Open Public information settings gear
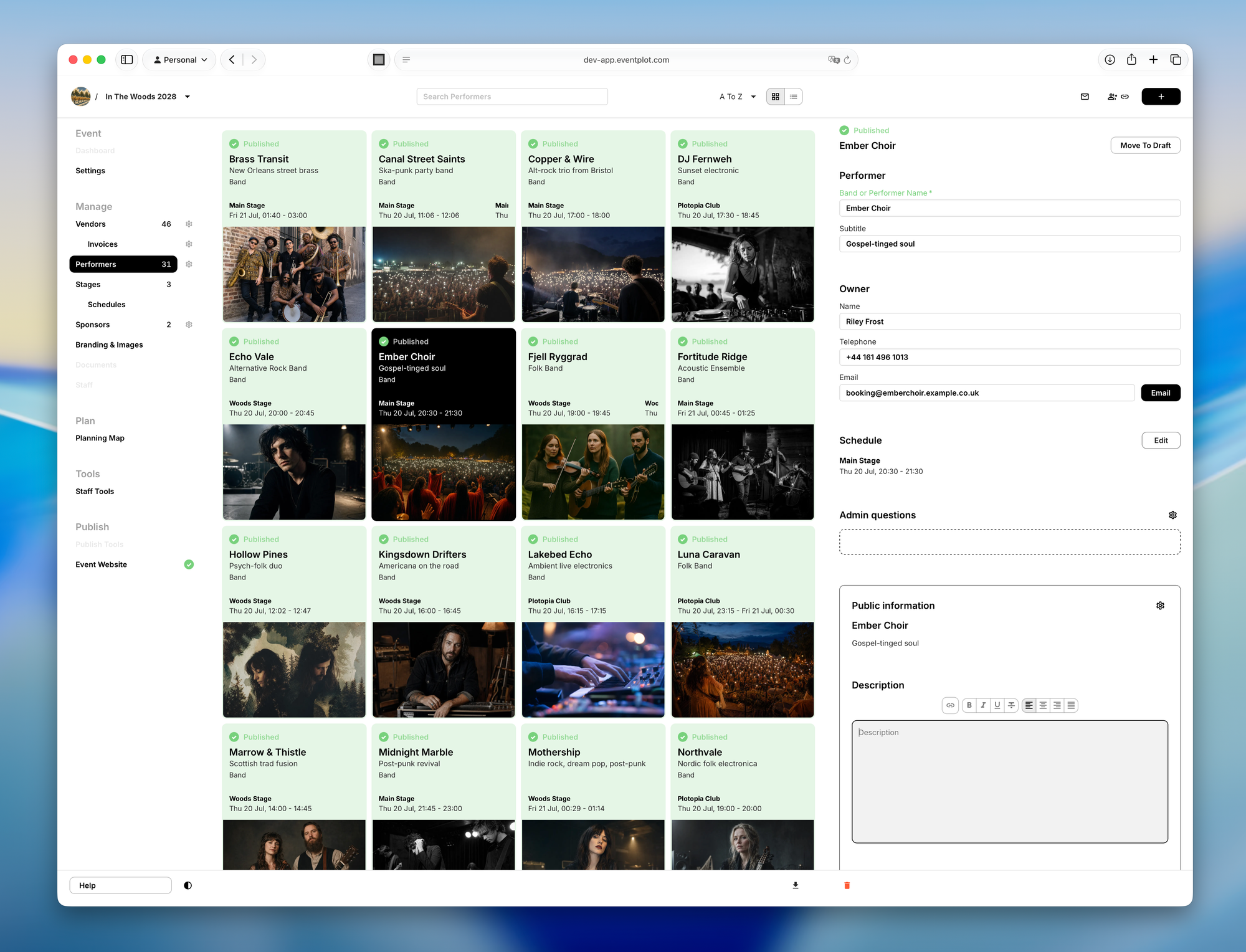 pos(1160,606)
